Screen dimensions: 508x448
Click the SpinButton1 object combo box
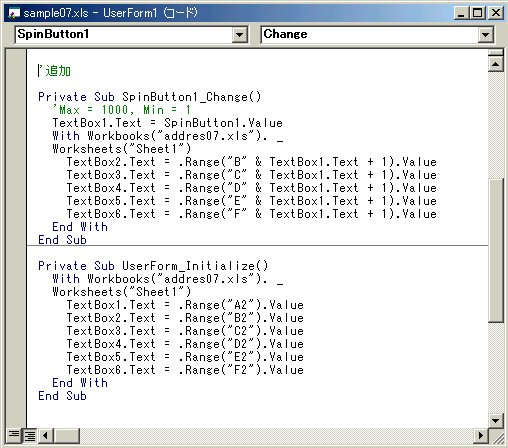coord(131,35)
